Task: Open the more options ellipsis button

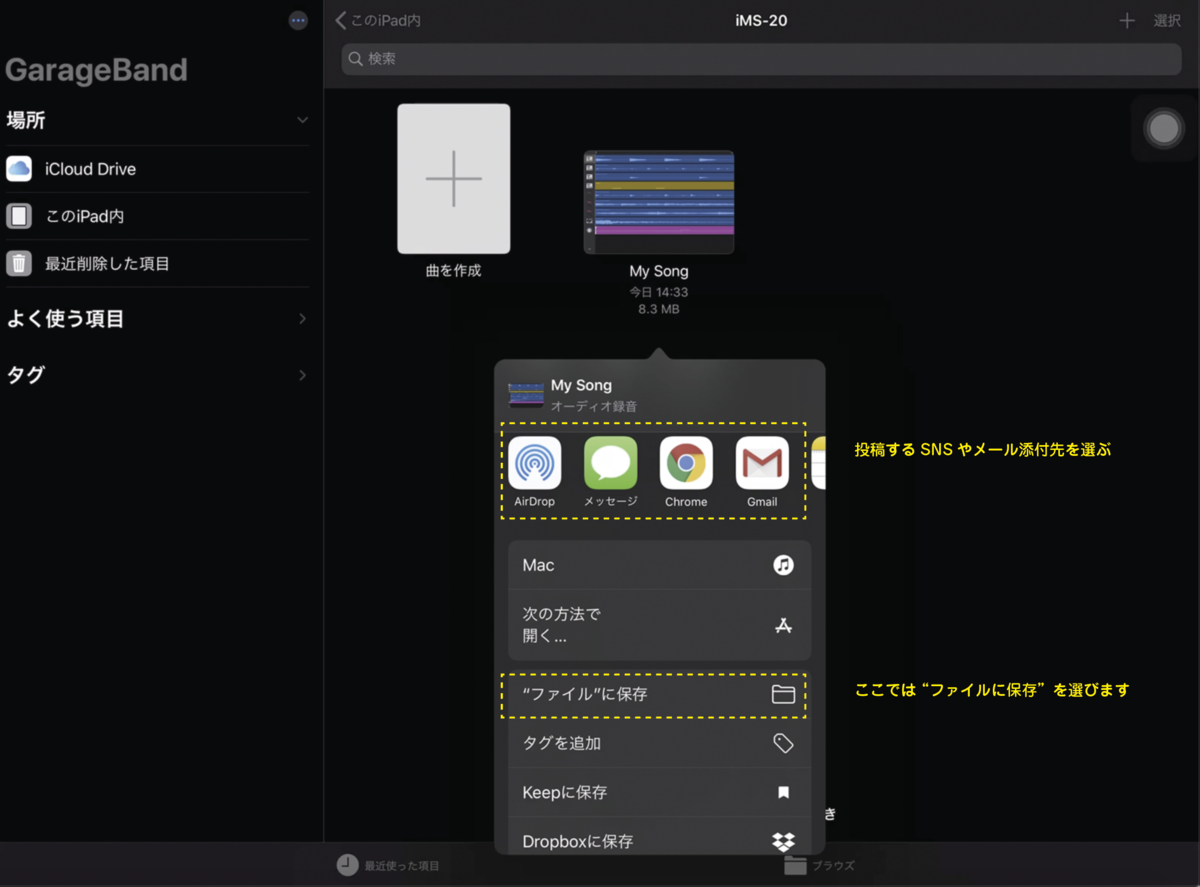Action: tap(298, 20)
